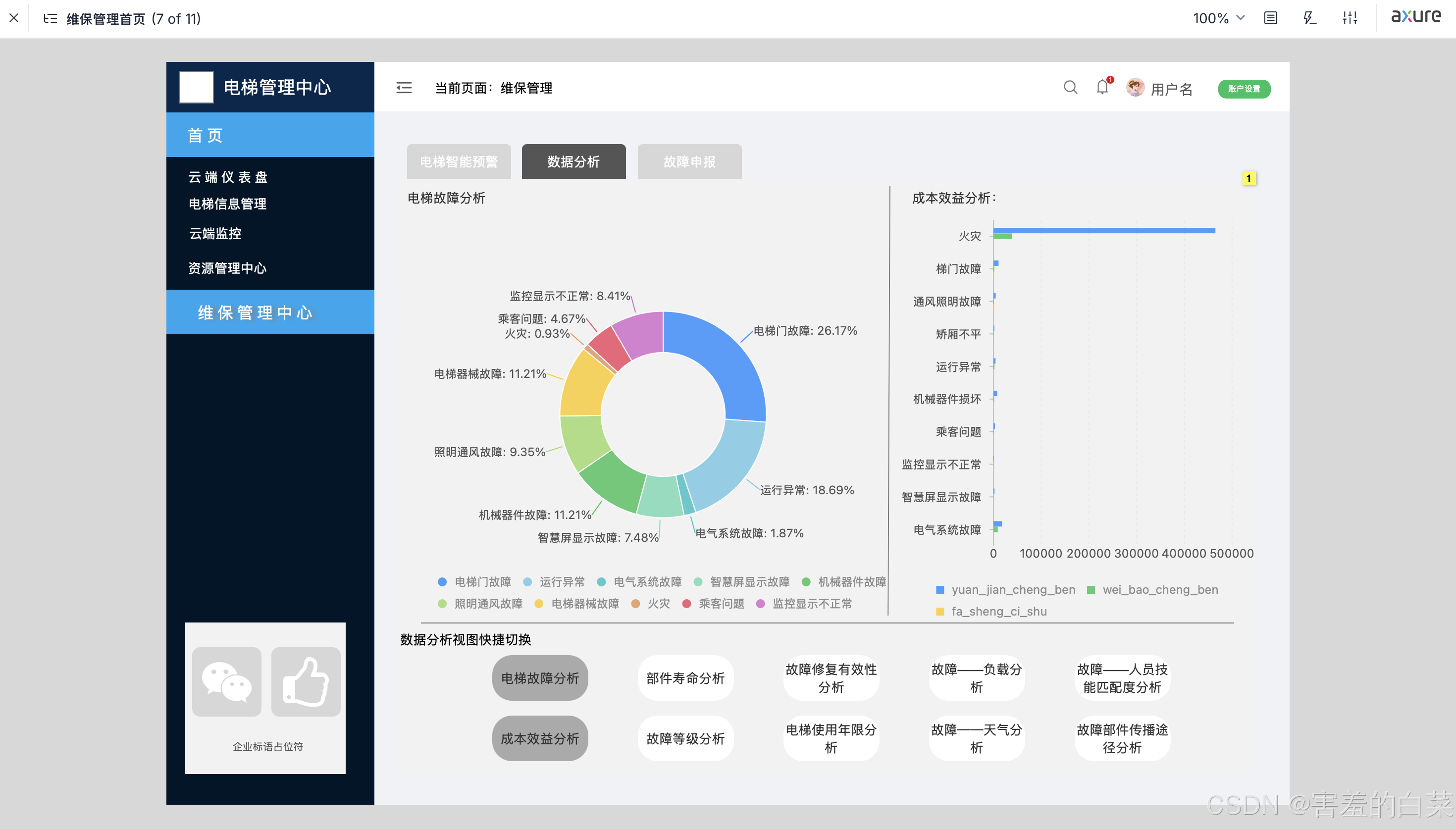This screenshot has width=1456, height=829.
Task: Switch to 电梯智能预警 tab
Action: [459, 162]
